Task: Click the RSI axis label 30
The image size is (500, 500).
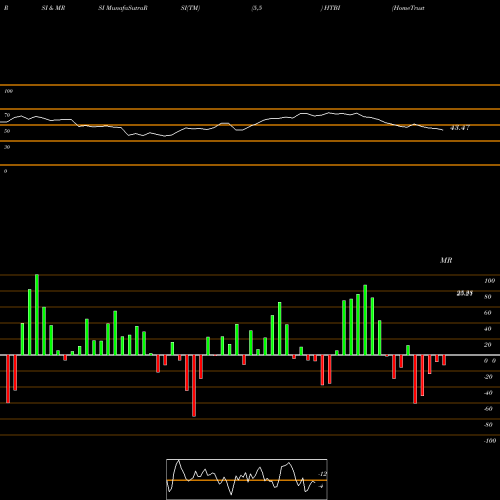Action: click(7, 147)
